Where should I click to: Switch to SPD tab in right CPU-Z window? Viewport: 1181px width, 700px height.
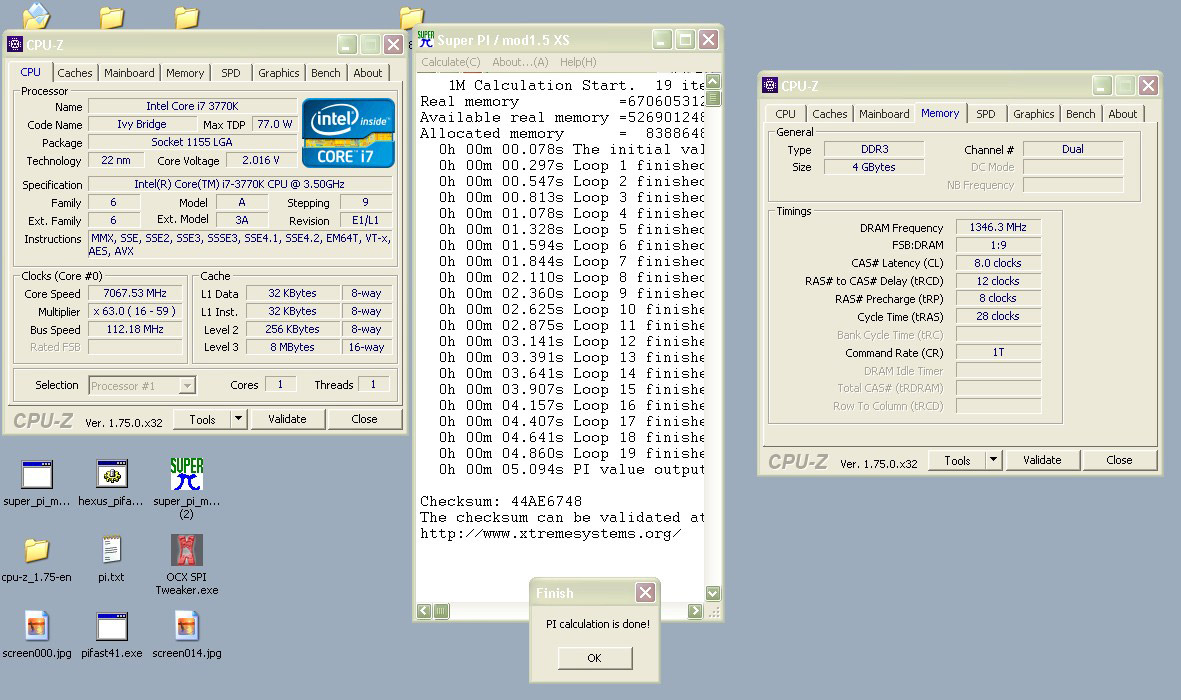click(985, 114)
